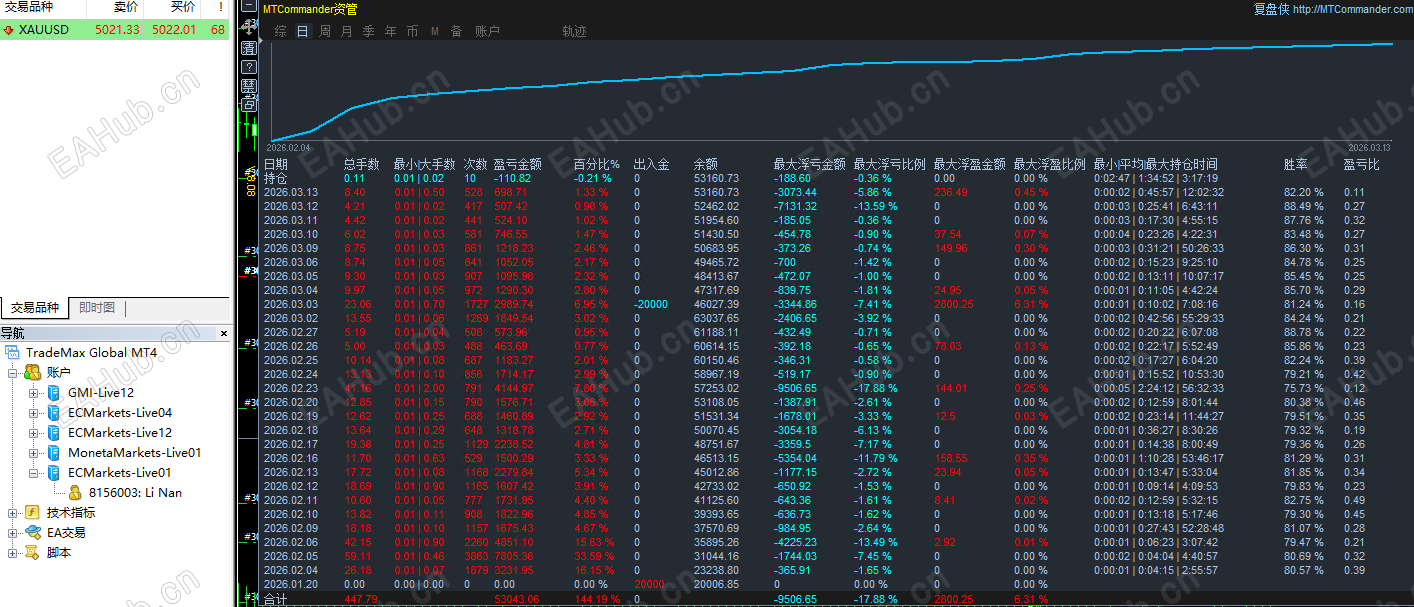Click the GMI-Live12 server icon

coord(54,393)
